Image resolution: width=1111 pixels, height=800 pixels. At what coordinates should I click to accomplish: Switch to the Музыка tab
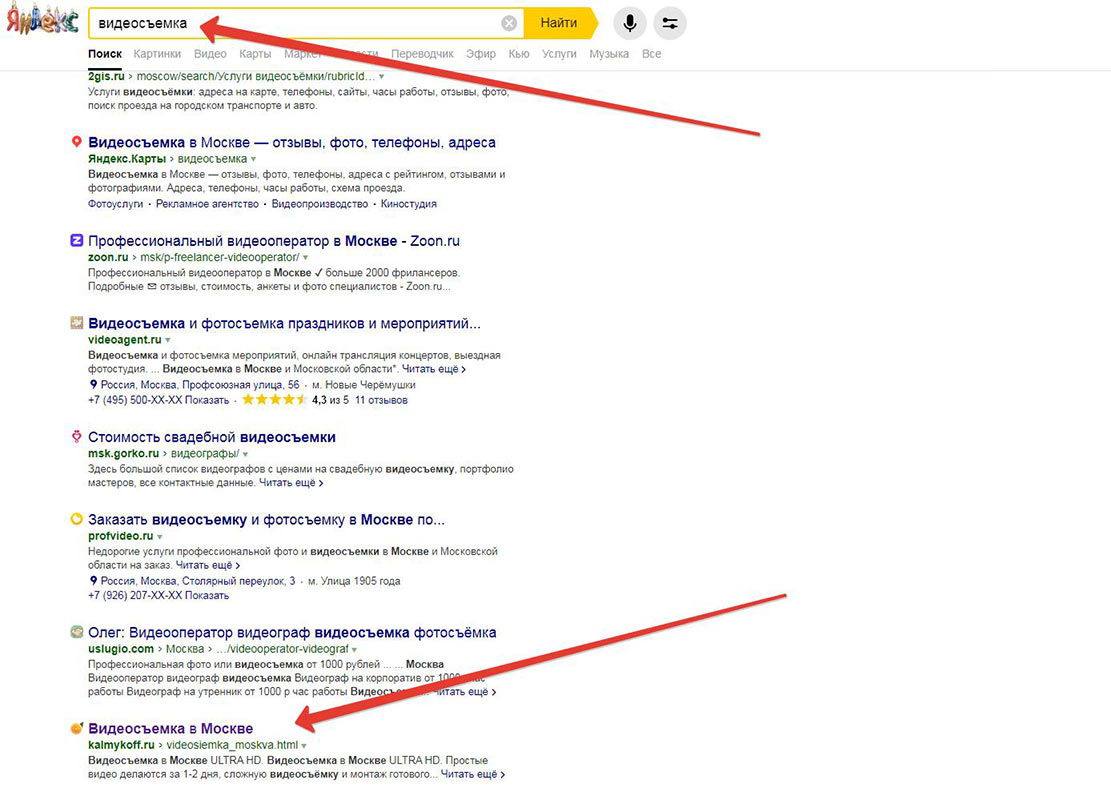coord(609,54)
